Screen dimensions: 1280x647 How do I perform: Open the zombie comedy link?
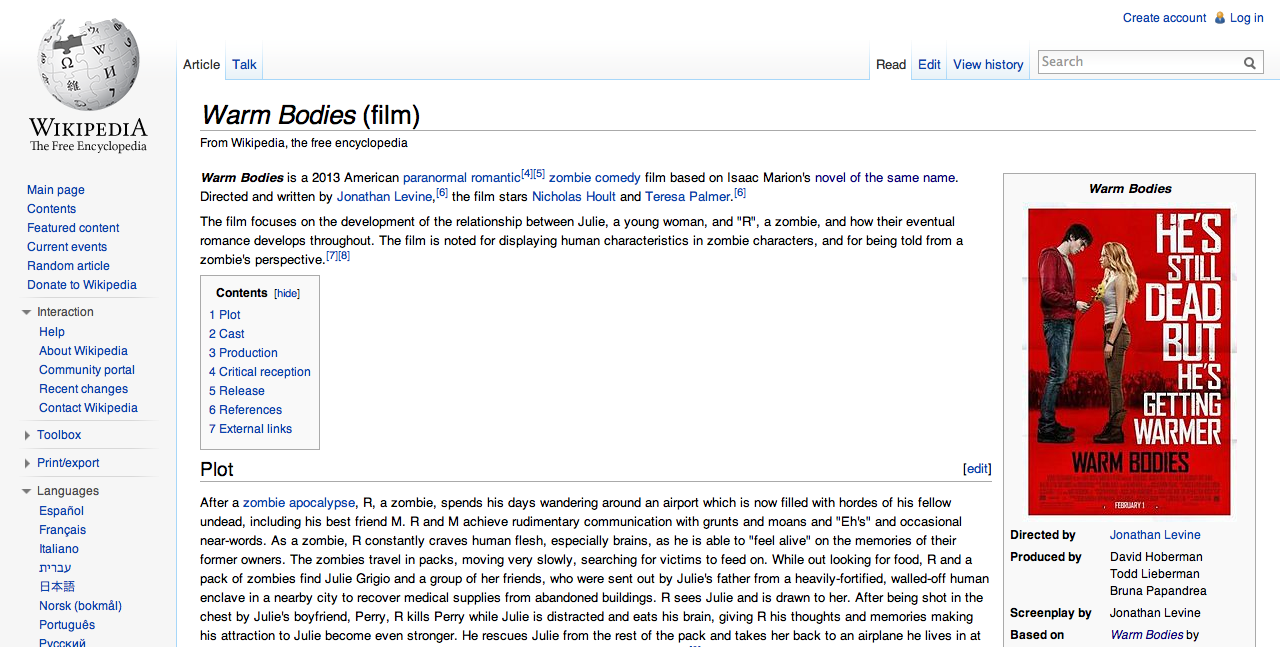click(x=595, y=178)
